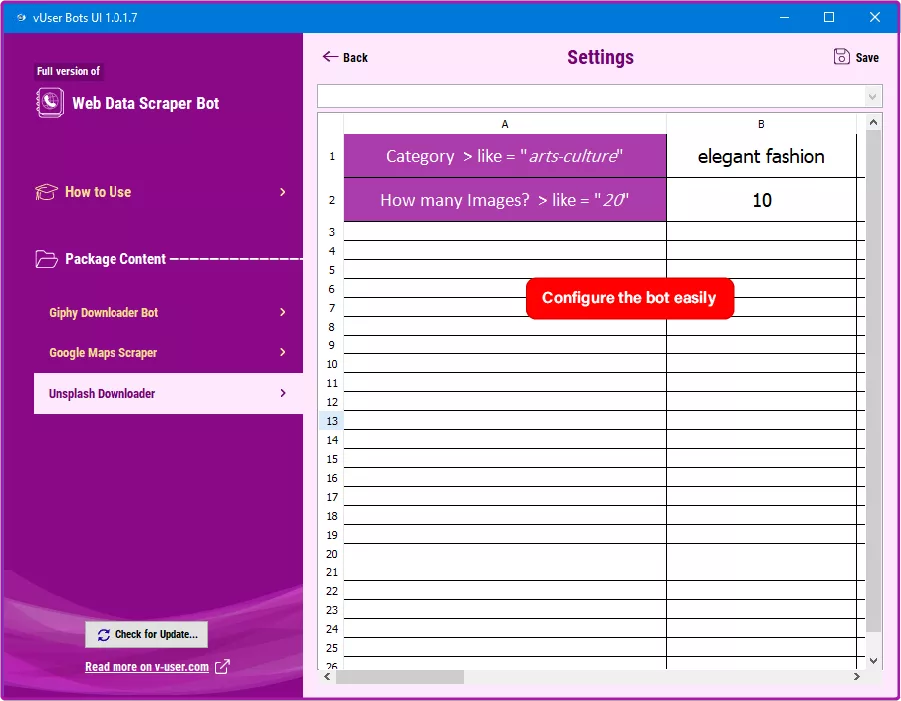Screen dimensions: 901x701
Task: Click the Configure the bot easily red label
Action: click(x=630, y=298)
